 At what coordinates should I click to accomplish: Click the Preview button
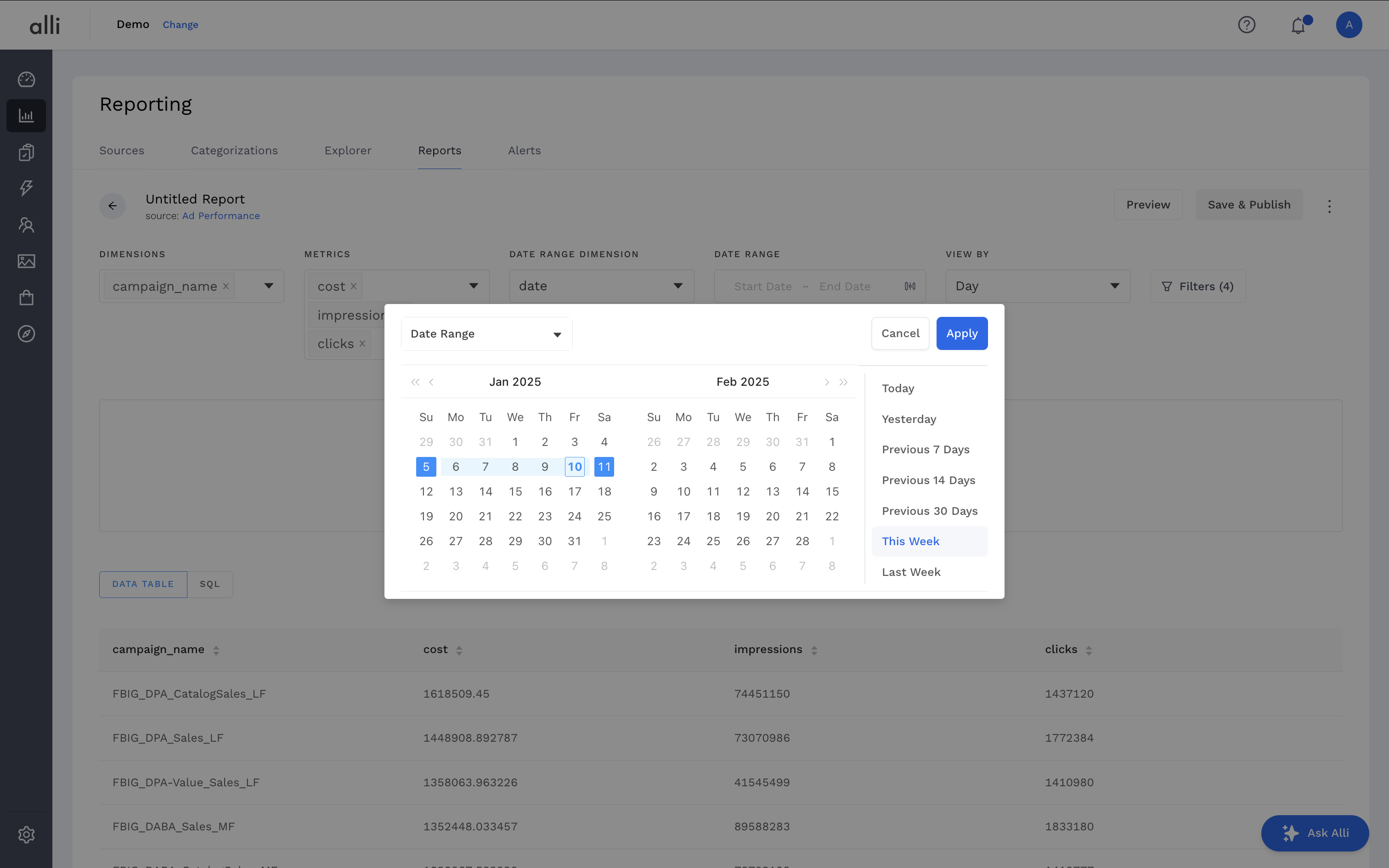(1148, 204)
